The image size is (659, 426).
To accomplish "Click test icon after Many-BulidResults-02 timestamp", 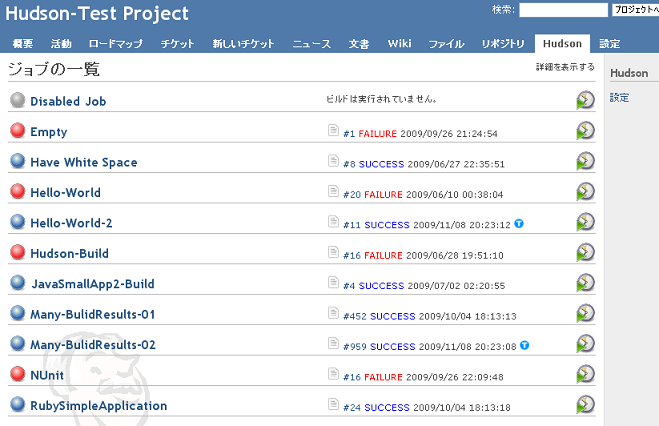I will pyautogui.click(x=525, y=345).
